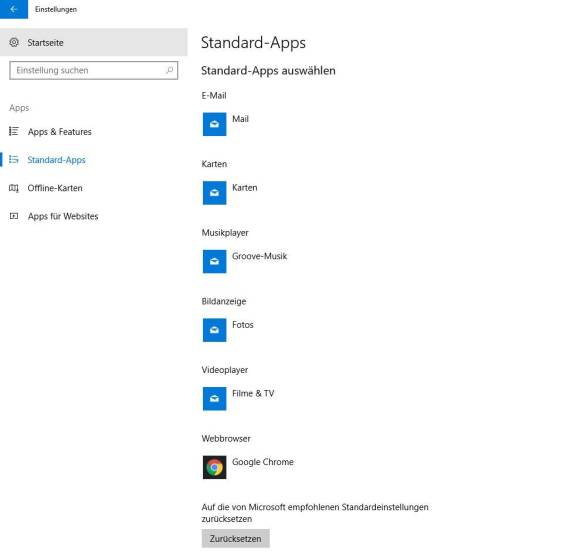The height and width of the screenshot is (553, 580).
Task: Click the Mail app tile icon
Action: [x=215, y=124]
